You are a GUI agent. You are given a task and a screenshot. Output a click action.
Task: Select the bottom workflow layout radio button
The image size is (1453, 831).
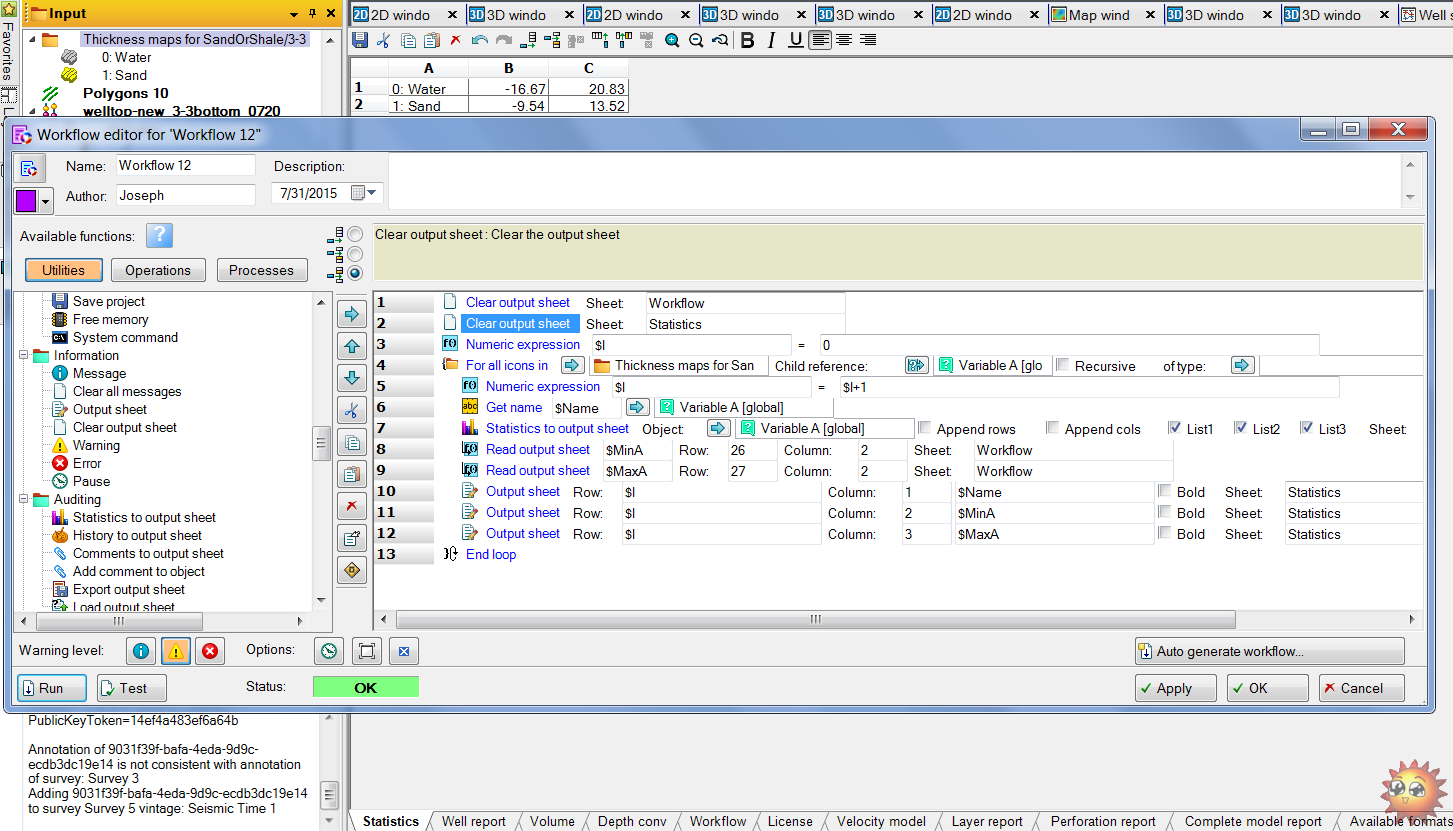(355, 273)
